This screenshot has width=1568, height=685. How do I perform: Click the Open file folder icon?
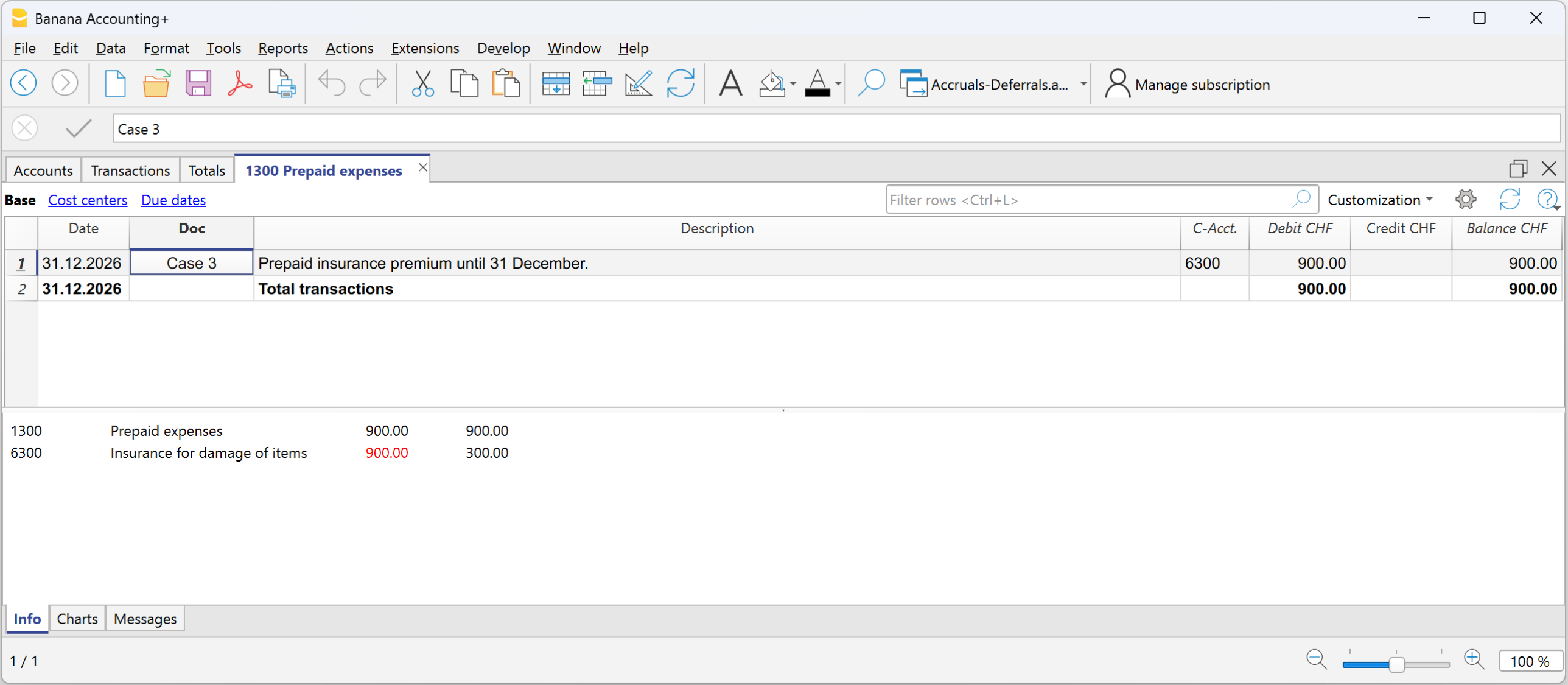(156, 83)
